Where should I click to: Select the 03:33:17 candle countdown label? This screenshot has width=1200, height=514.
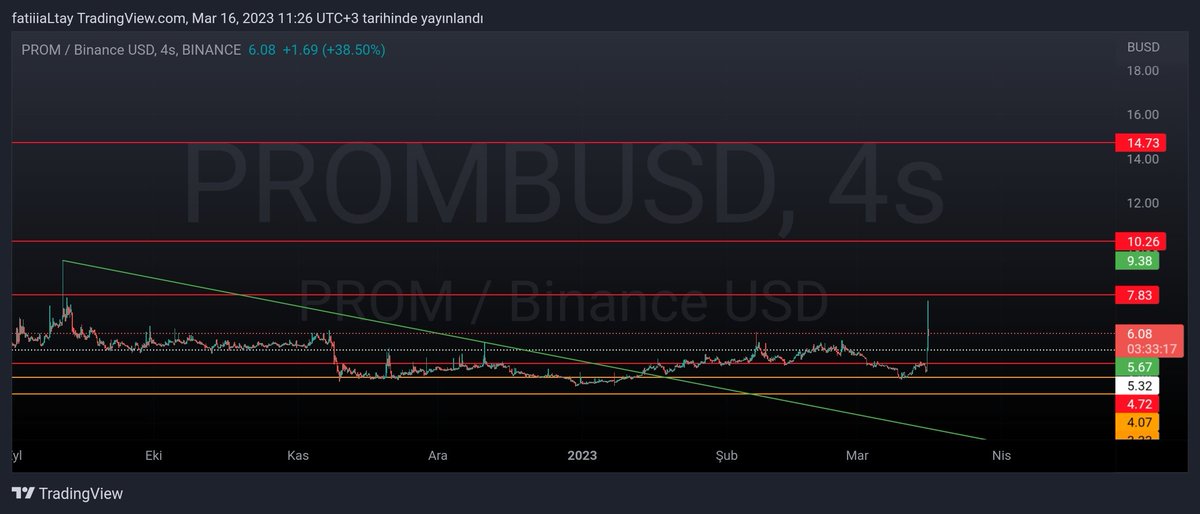tap(1149, 349)
